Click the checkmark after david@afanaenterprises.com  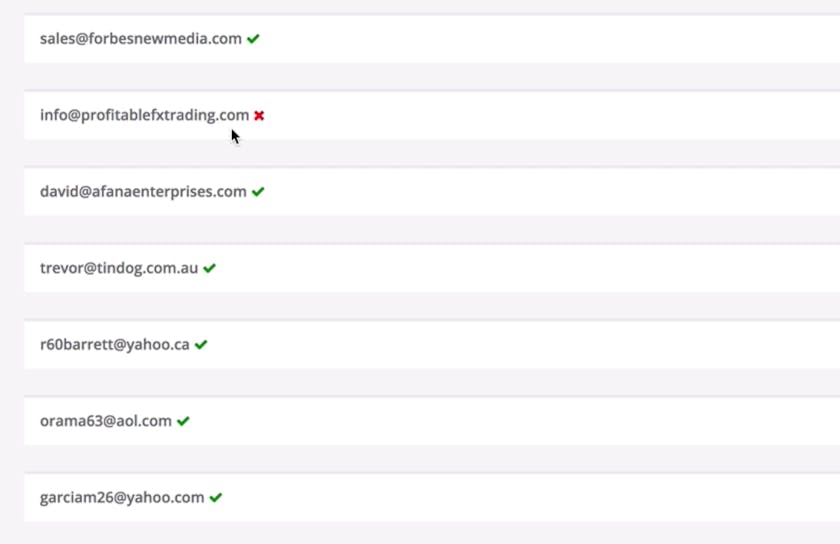[258, 191]
